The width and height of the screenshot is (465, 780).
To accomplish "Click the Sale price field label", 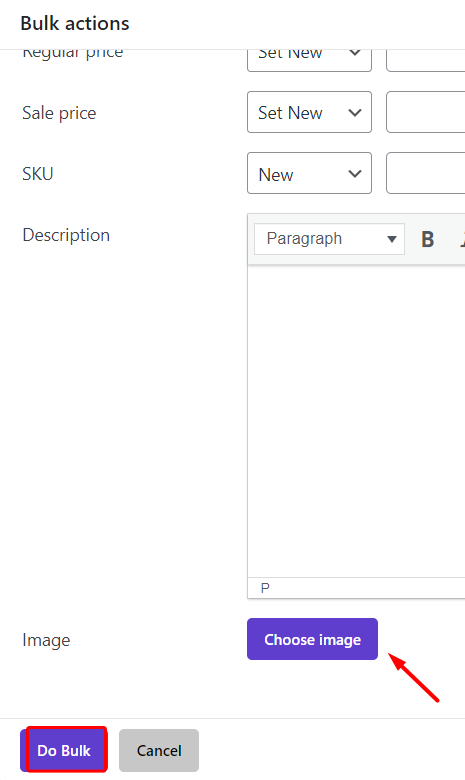I will [x=59, y=113].
